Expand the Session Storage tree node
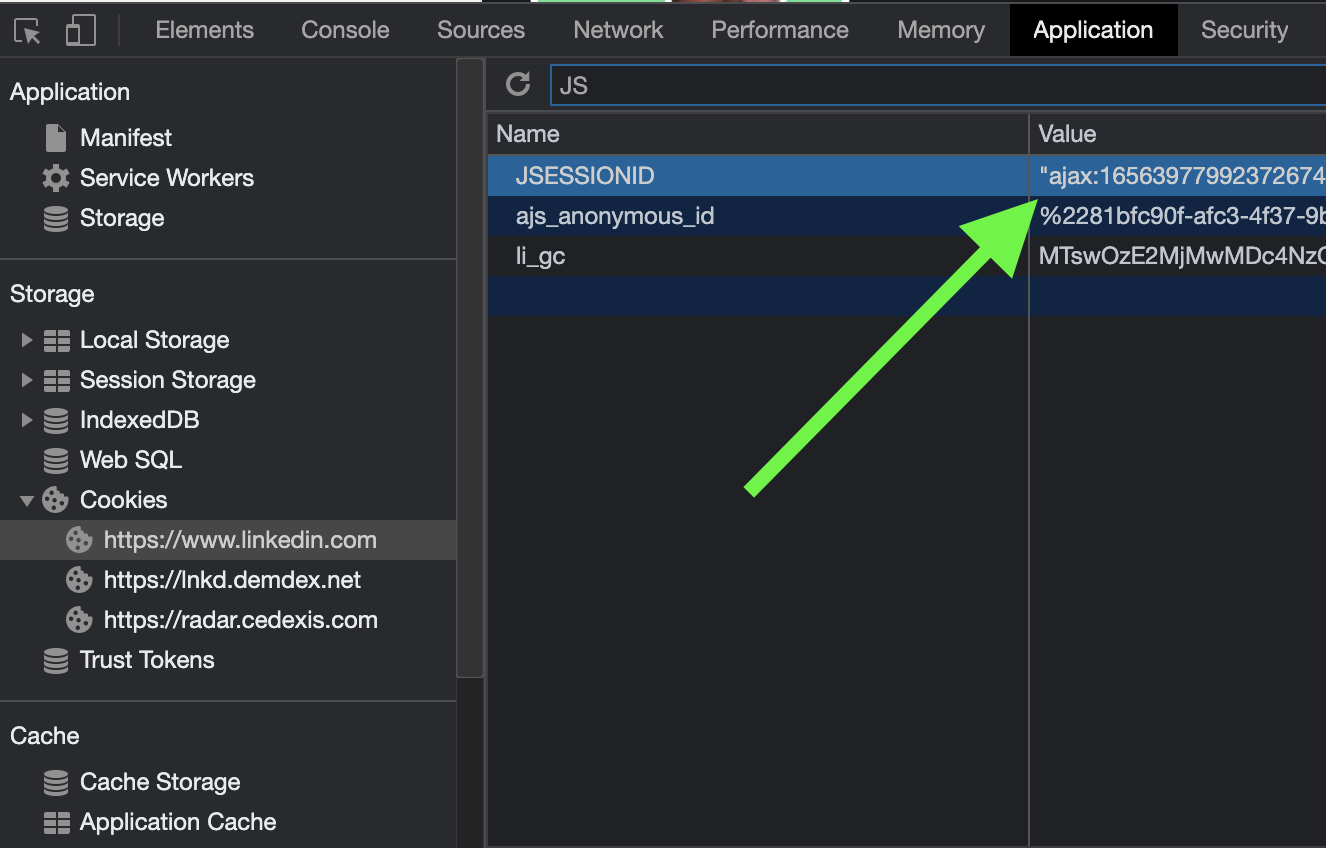Image resolution: width=1326 pixels, height=848 pixels. (27, 380)
